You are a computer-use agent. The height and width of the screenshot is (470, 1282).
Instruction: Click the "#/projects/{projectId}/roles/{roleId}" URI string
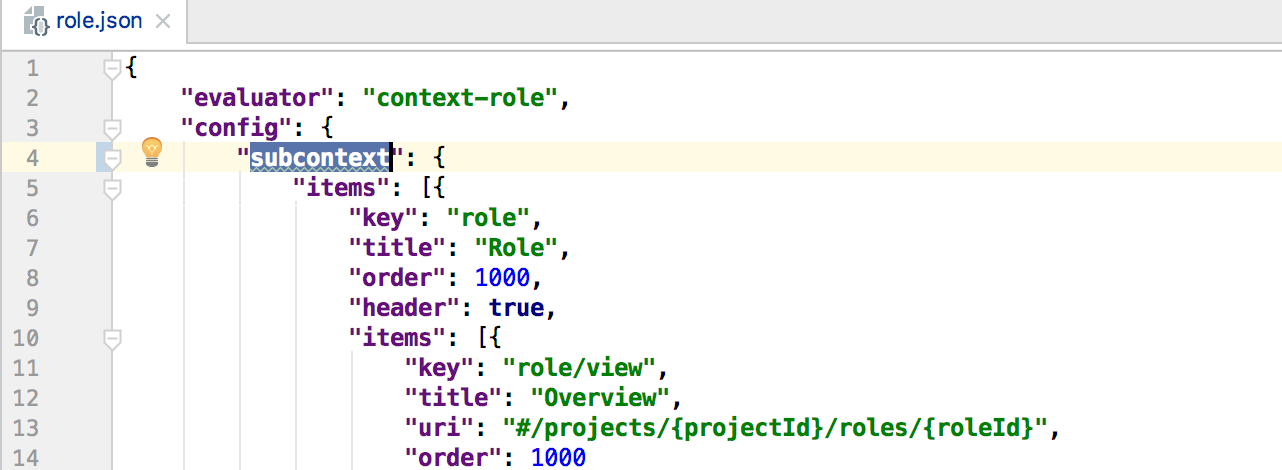(773, 427)
